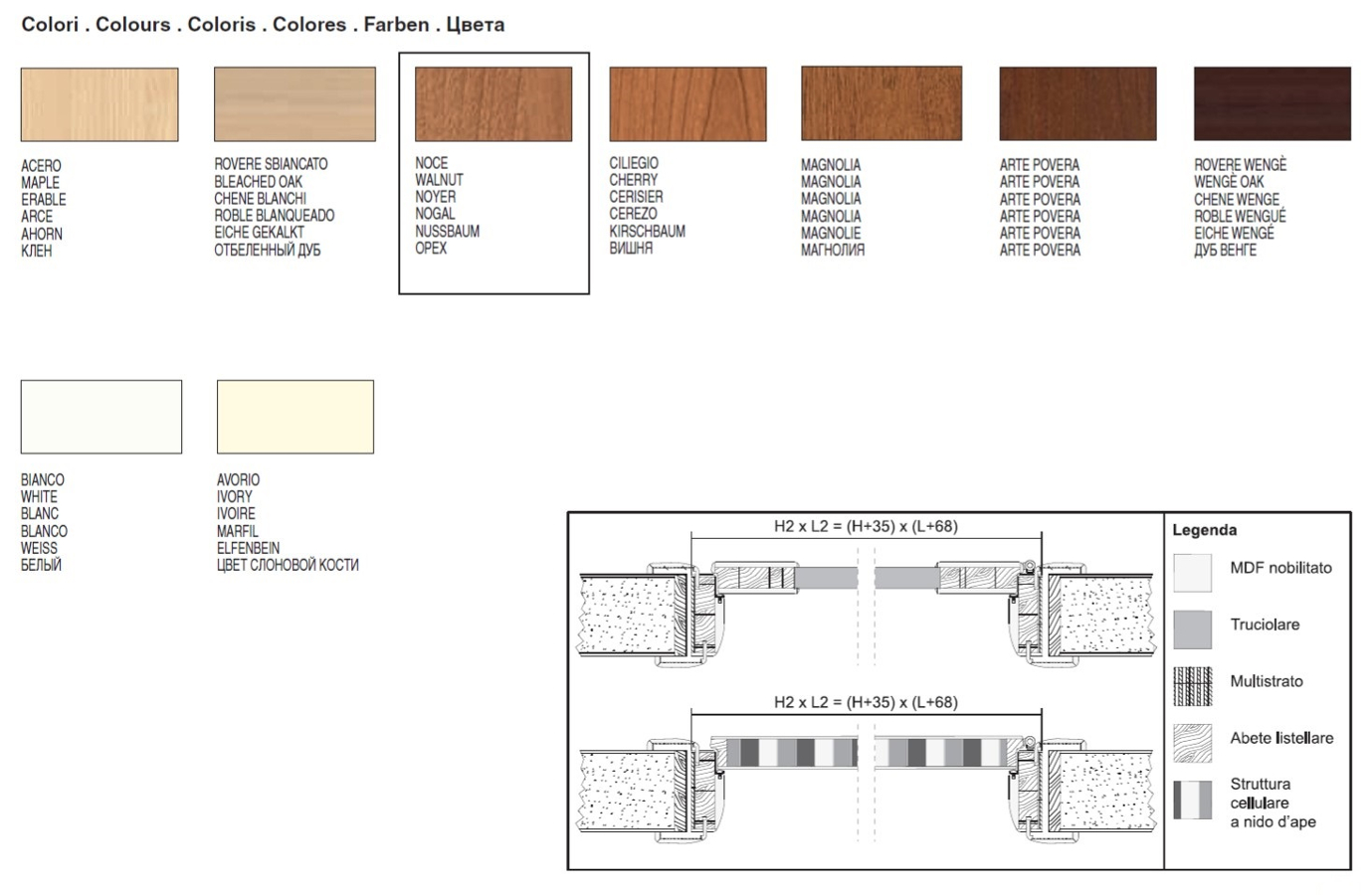1372x895 pixels.
Task: Click the WALNUT label under Noce
Action: click(439, 180)
